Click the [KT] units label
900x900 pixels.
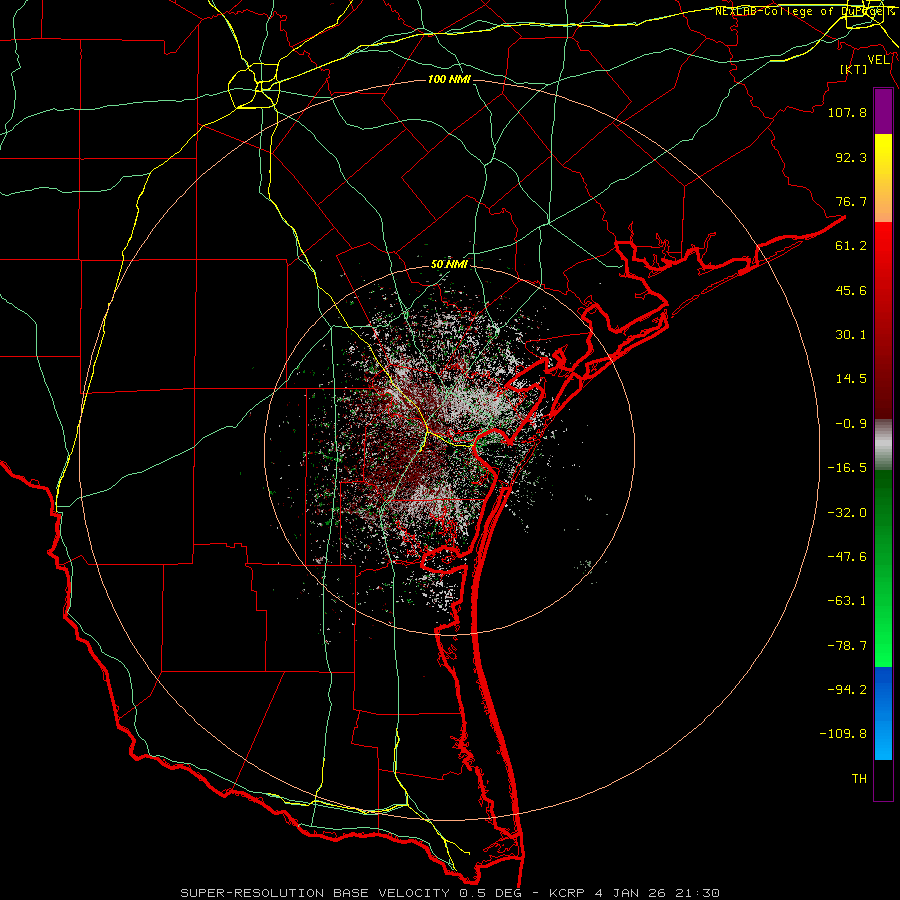click(854, 69)
